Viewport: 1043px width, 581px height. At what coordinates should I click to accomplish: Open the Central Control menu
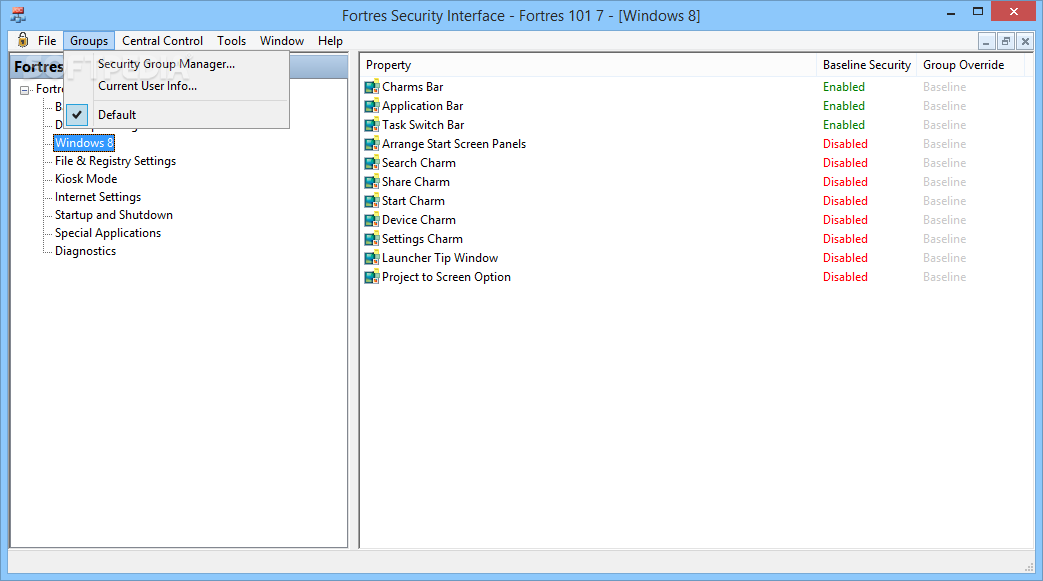pyautogui.click(x=162, y=41)
